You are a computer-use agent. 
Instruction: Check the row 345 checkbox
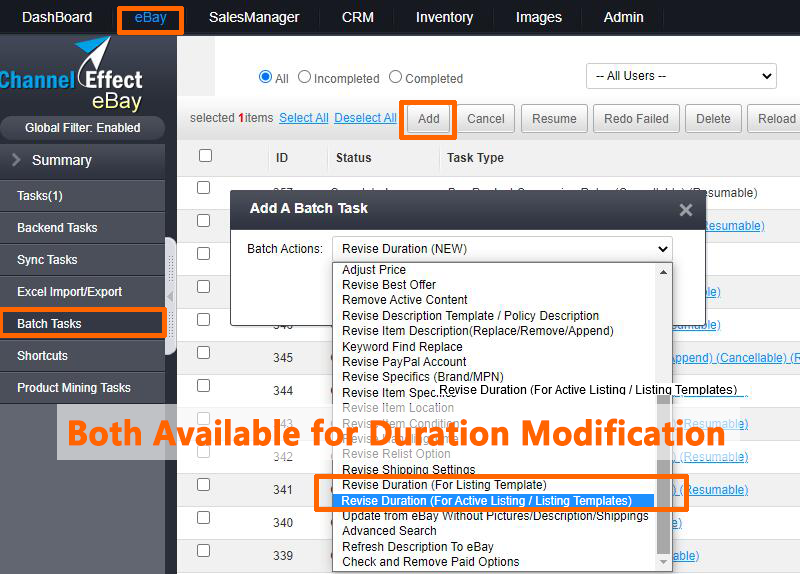tap(203, 353)
